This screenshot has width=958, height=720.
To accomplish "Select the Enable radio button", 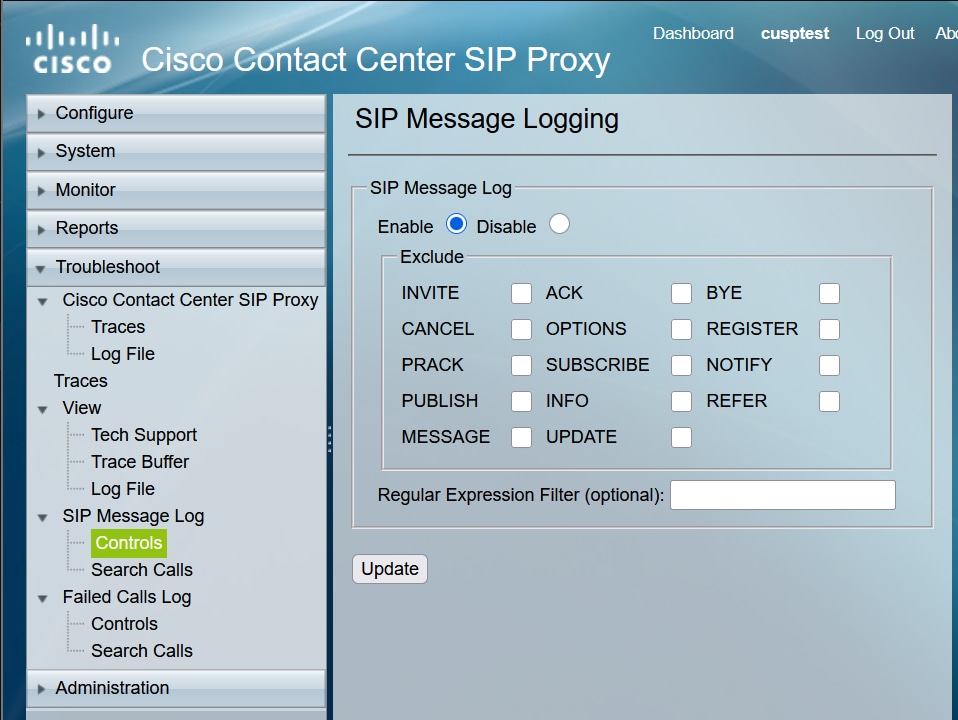I will (x=456, y=224).
